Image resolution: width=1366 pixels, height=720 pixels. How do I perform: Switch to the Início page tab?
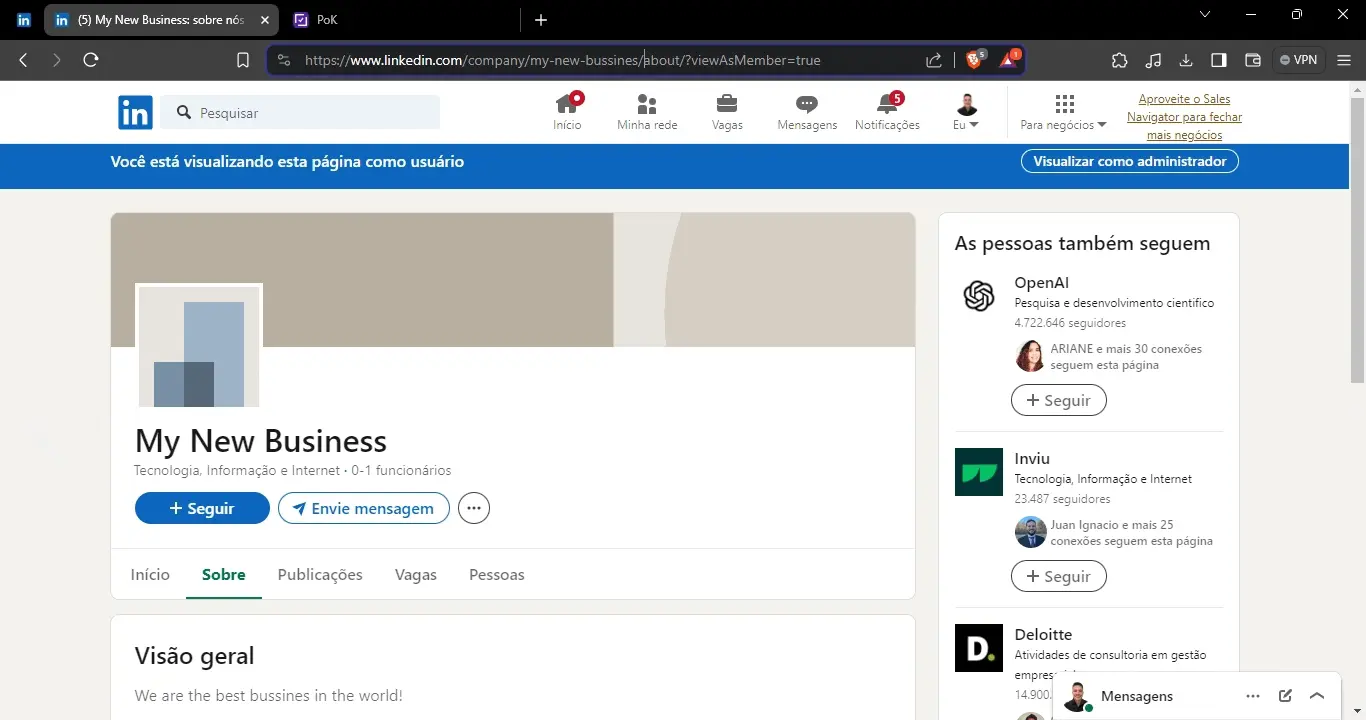pos(150,575)
